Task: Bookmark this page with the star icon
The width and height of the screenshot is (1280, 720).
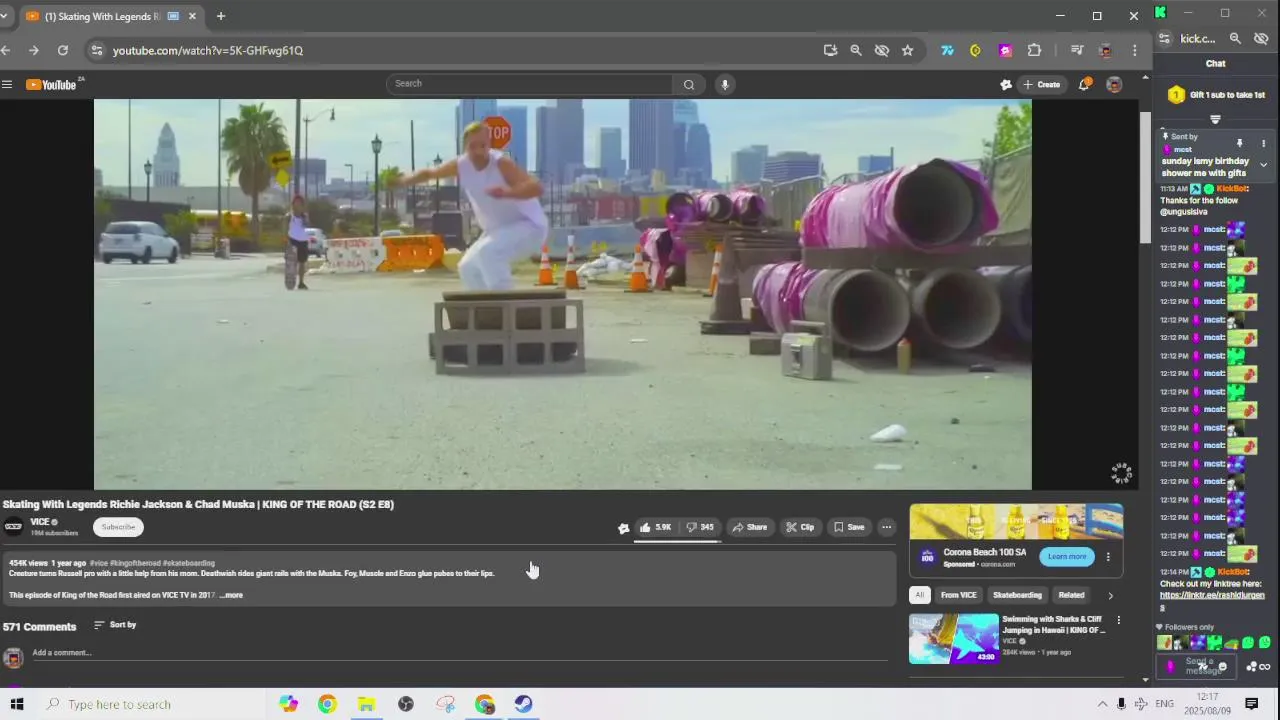Action: coord(907,50)
